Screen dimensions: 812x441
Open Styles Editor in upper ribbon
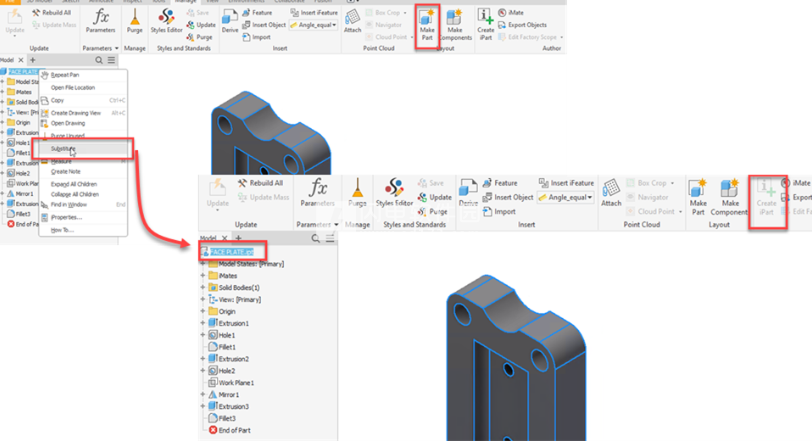point(166,22)
